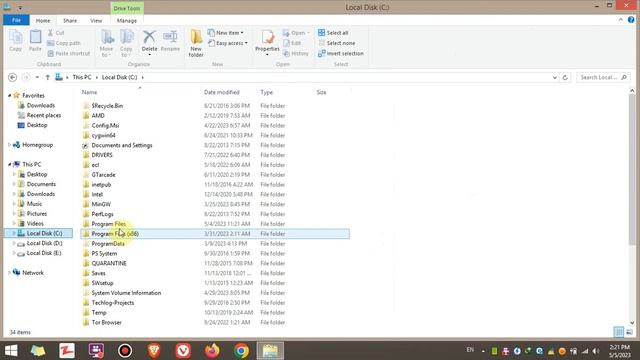Switch to the Share ribbon tab
Screen dimensions: 640x360
(70, 20)
